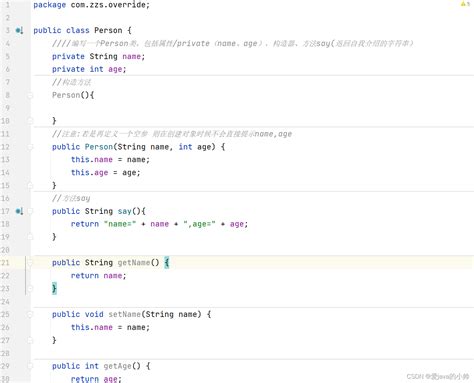Click the highlighted closing brace of getName
Image resolution: width=474 pixels, height=383 pixels.
tap(54, 288)
